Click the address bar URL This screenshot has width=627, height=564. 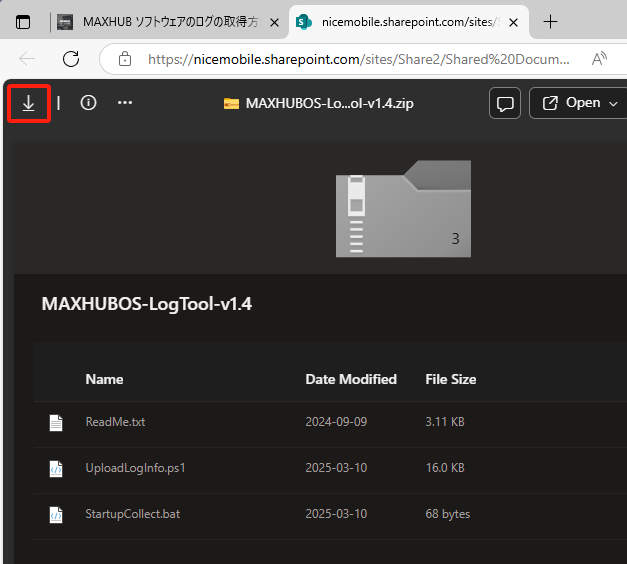pyautogui.click(x=359, y=59)
